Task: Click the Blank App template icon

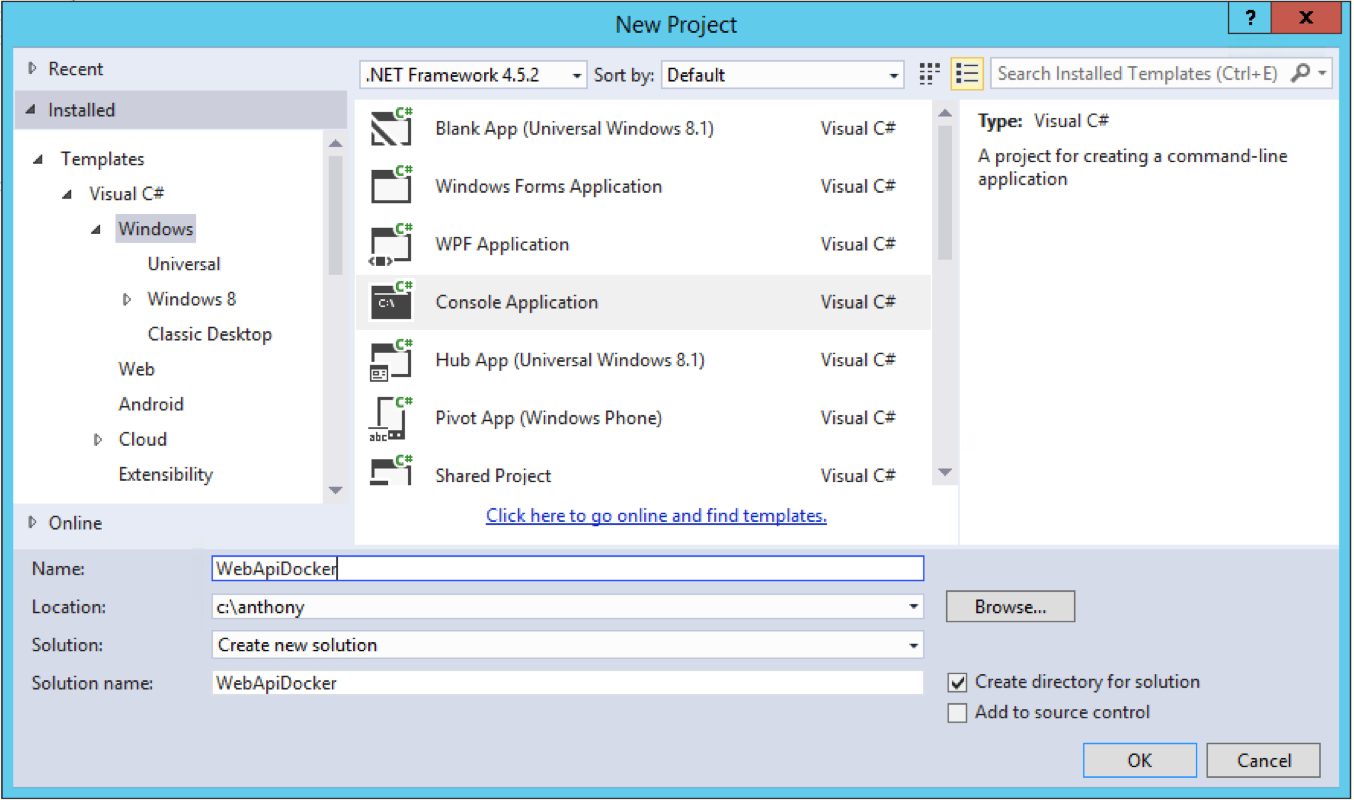Action: click(x=391, y=127)
